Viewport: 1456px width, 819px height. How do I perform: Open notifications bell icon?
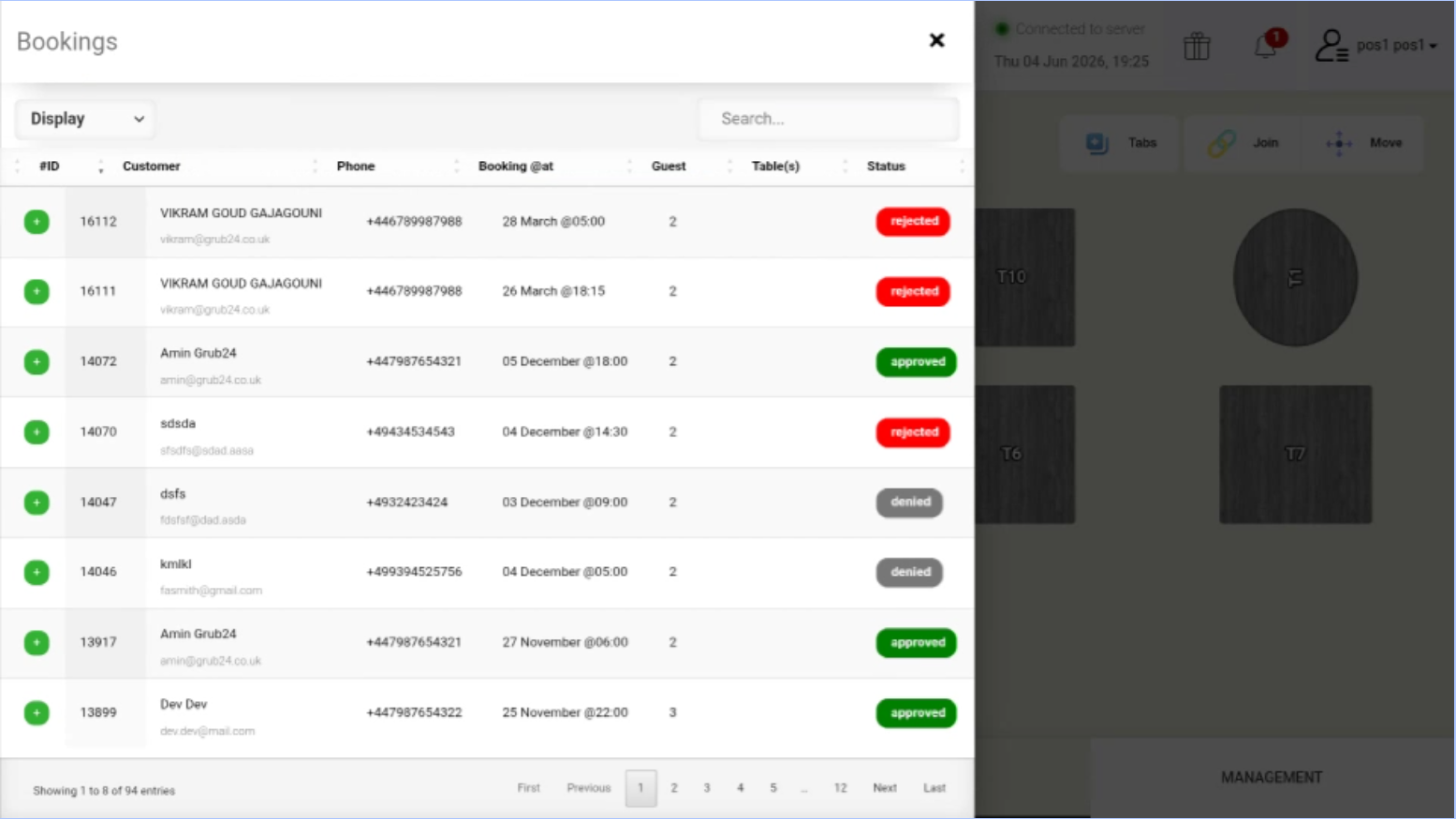click(1266, 45)
